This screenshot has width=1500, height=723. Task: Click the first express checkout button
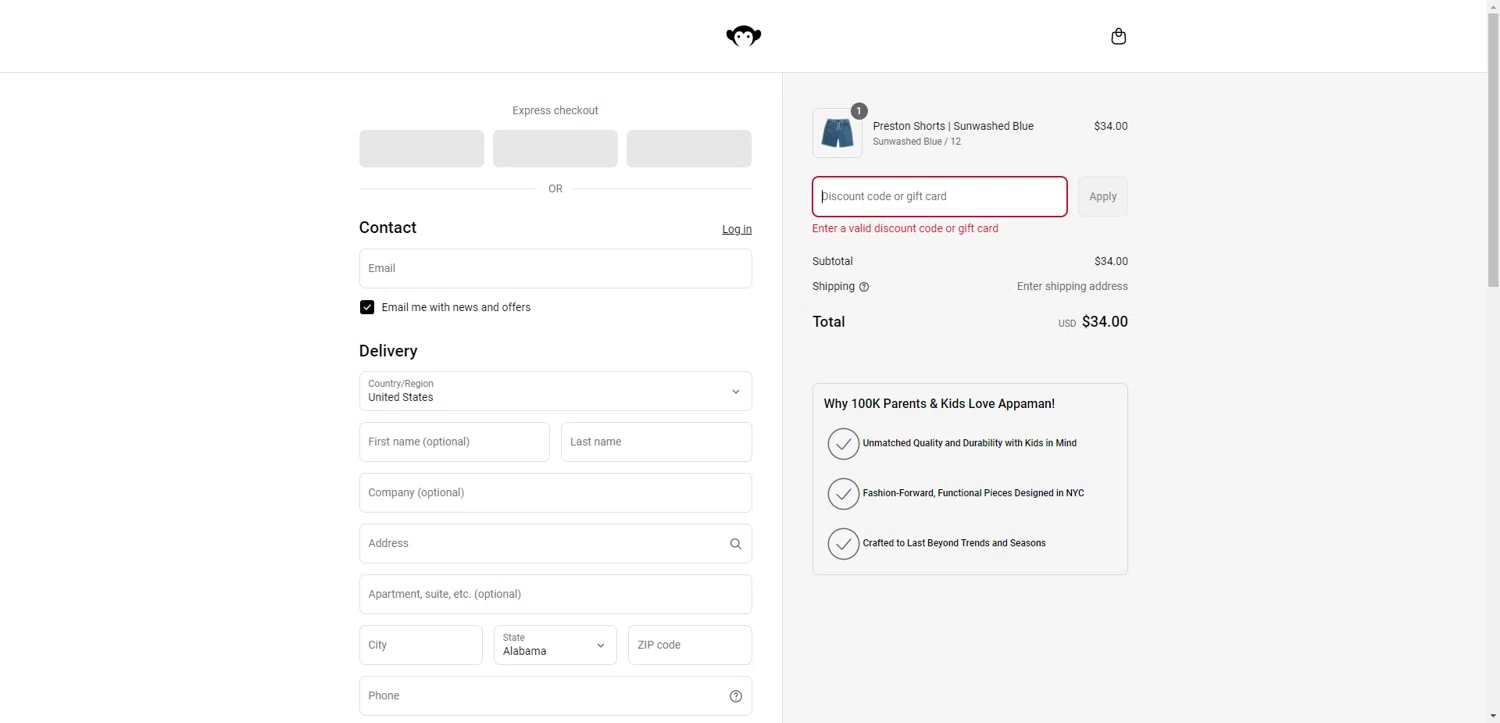421,148
